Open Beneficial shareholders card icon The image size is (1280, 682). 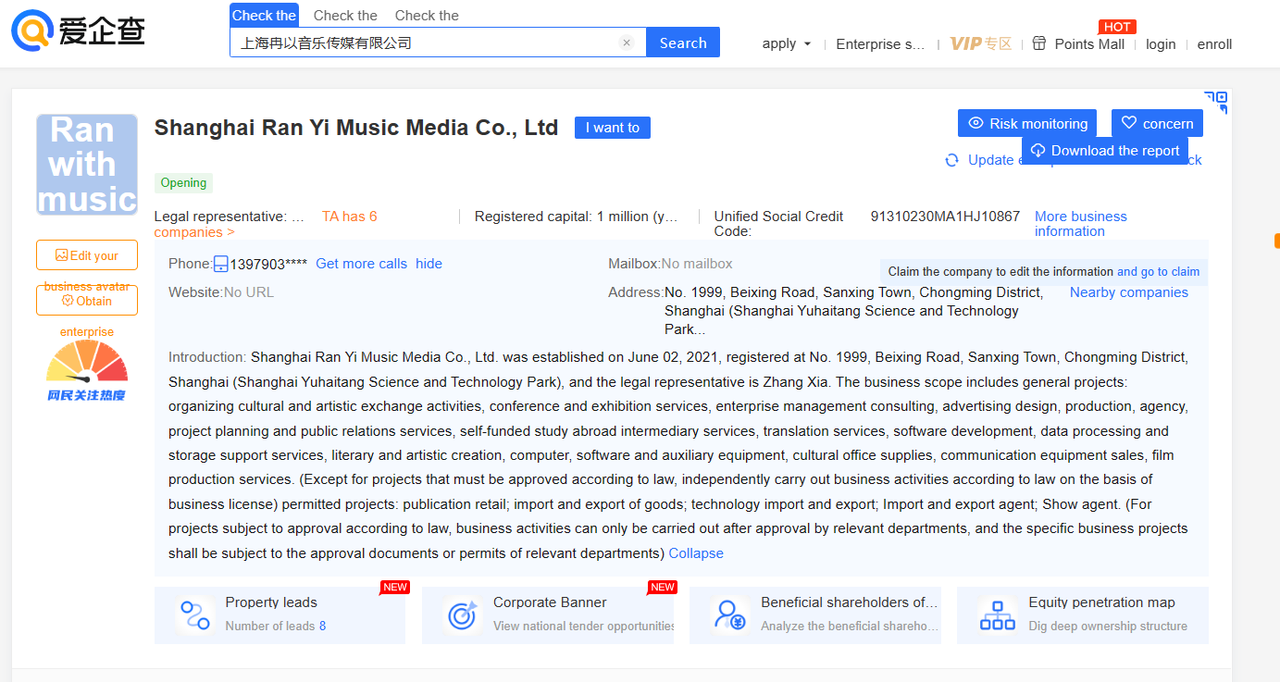pos(730,614)
